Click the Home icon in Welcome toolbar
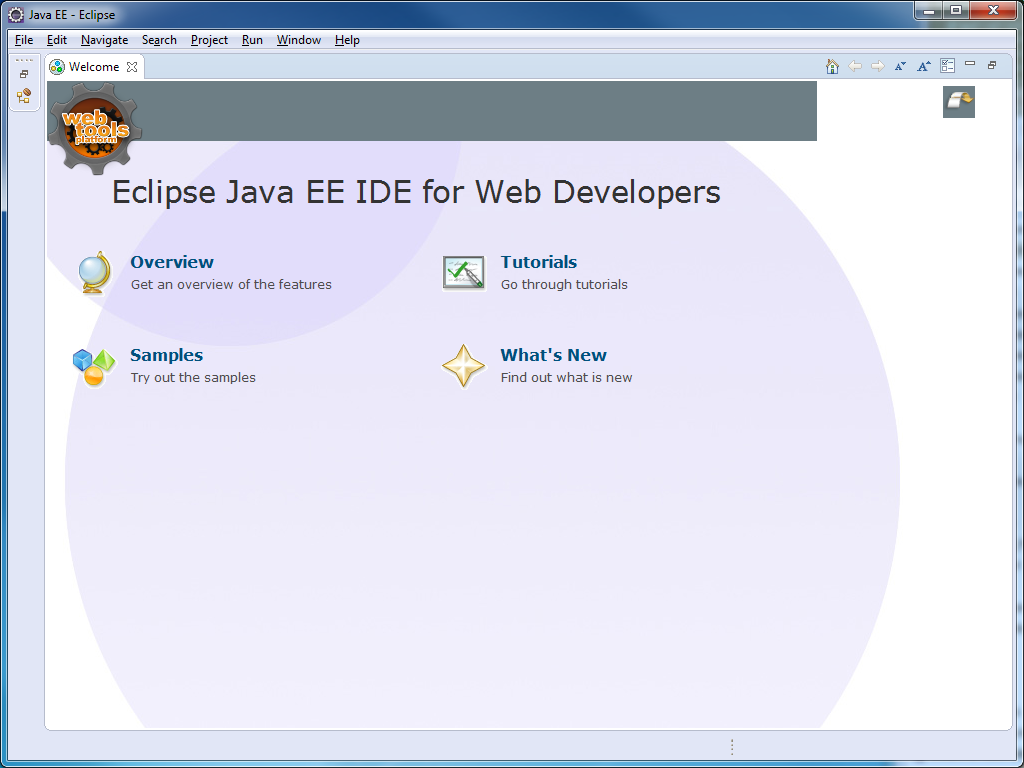The height and width of the screenshot is (768, 1024). [x=832, y=66]
